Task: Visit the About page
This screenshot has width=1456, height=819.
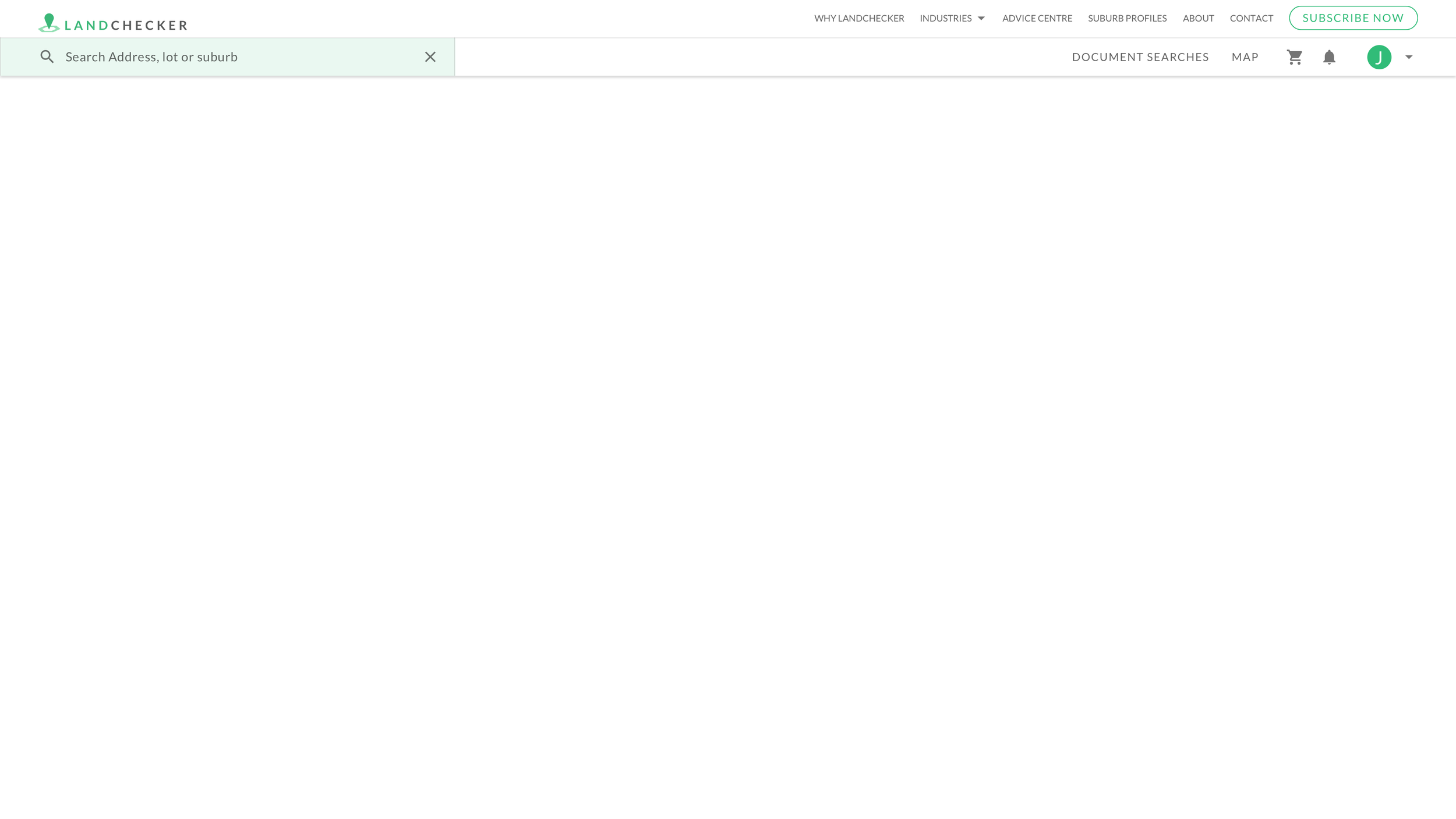Action: tap(1198, 19)
